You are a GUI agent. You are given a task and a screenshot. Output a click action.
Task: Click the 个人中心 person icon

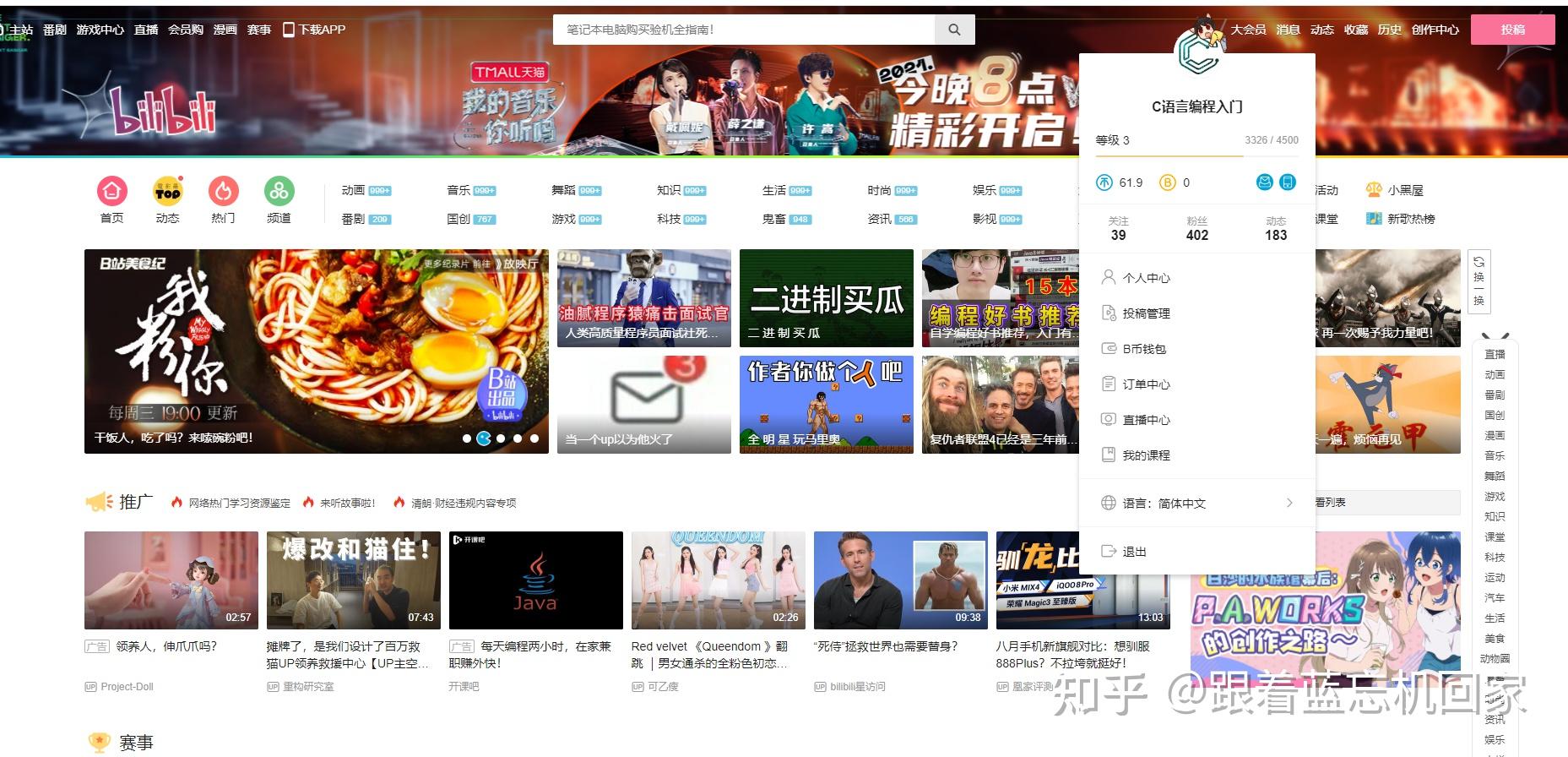[x=1109, y=277]
